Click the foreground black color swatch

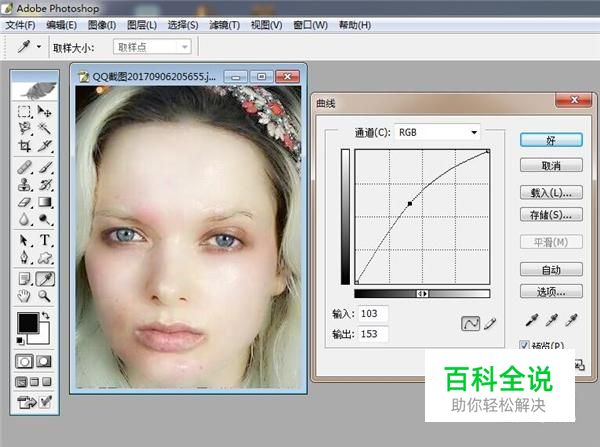(28, 323)
